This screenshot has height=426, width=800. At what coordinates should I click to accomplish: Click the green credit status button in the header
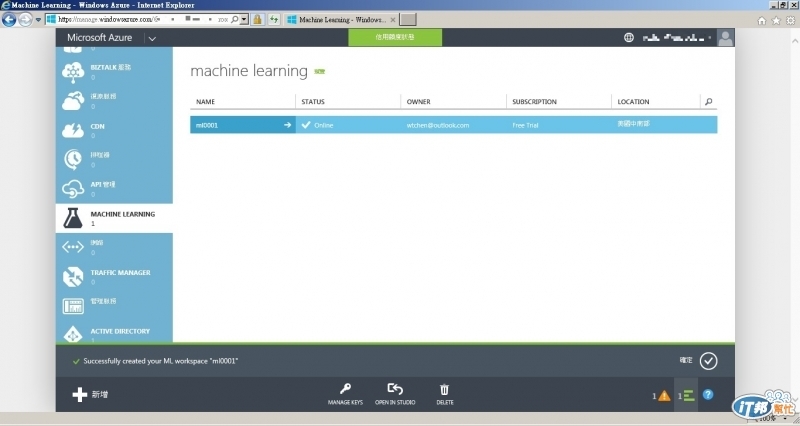(x=395, y=37)
